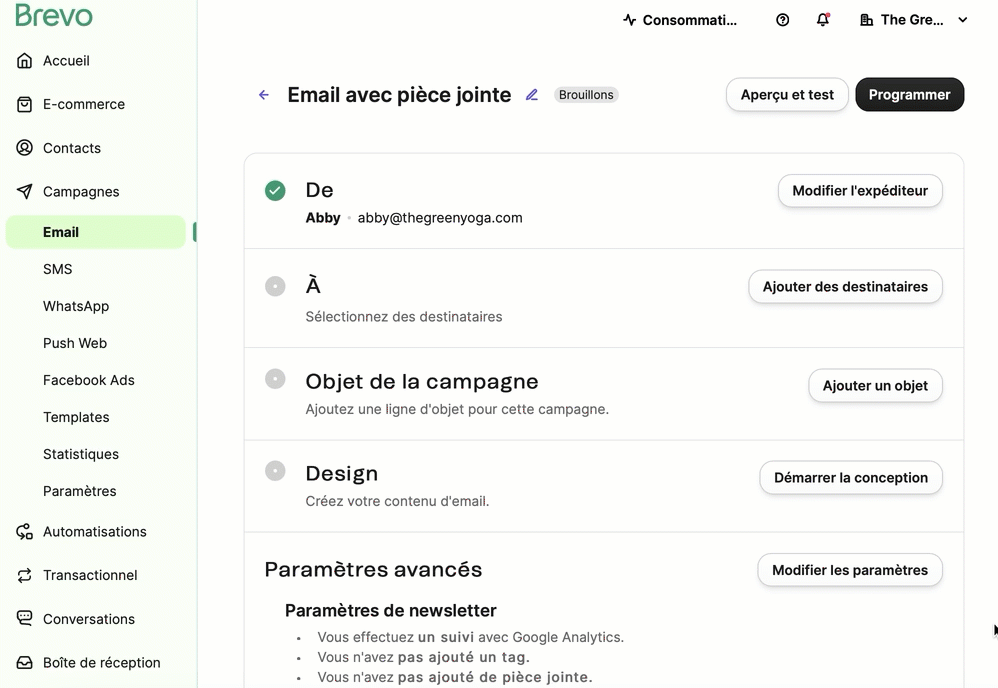Click the sender name Abby
Viewport: 998px width, 688px height.
click(x=323, y=218)
